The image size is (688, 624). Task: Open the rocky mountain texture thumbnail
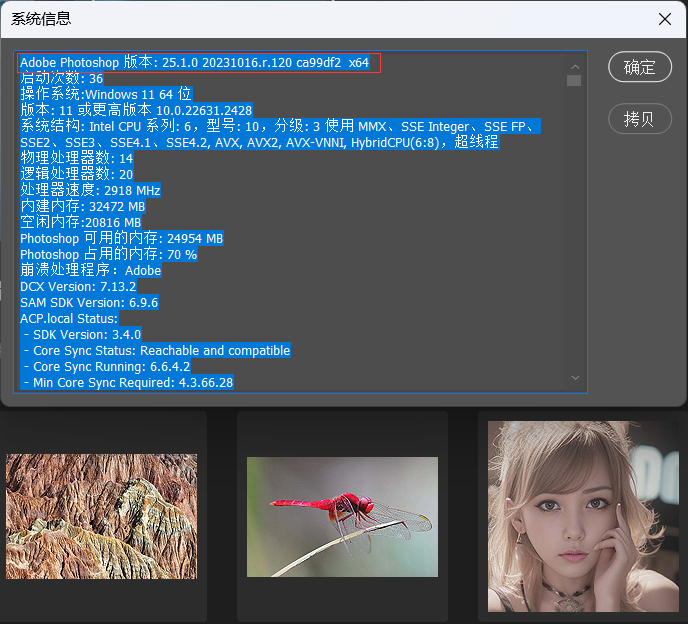coord(101,516)
